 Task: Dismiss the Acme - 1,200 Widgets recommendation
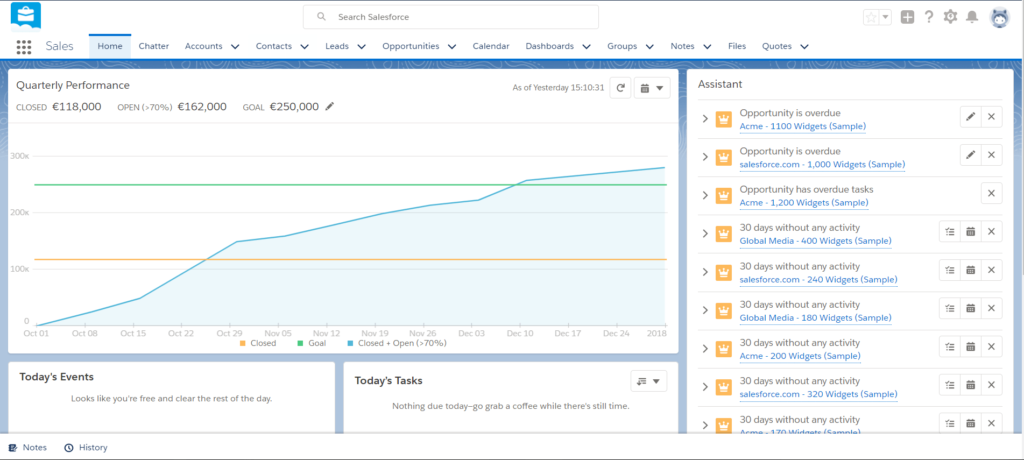point(991,193)
